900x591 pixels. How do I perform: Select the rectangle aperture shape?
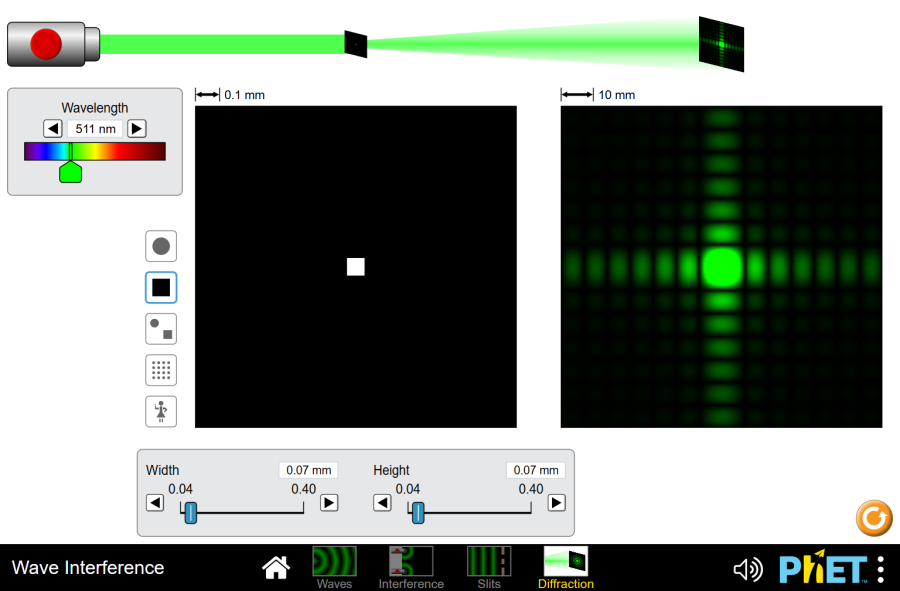click(x=161, y=287)
